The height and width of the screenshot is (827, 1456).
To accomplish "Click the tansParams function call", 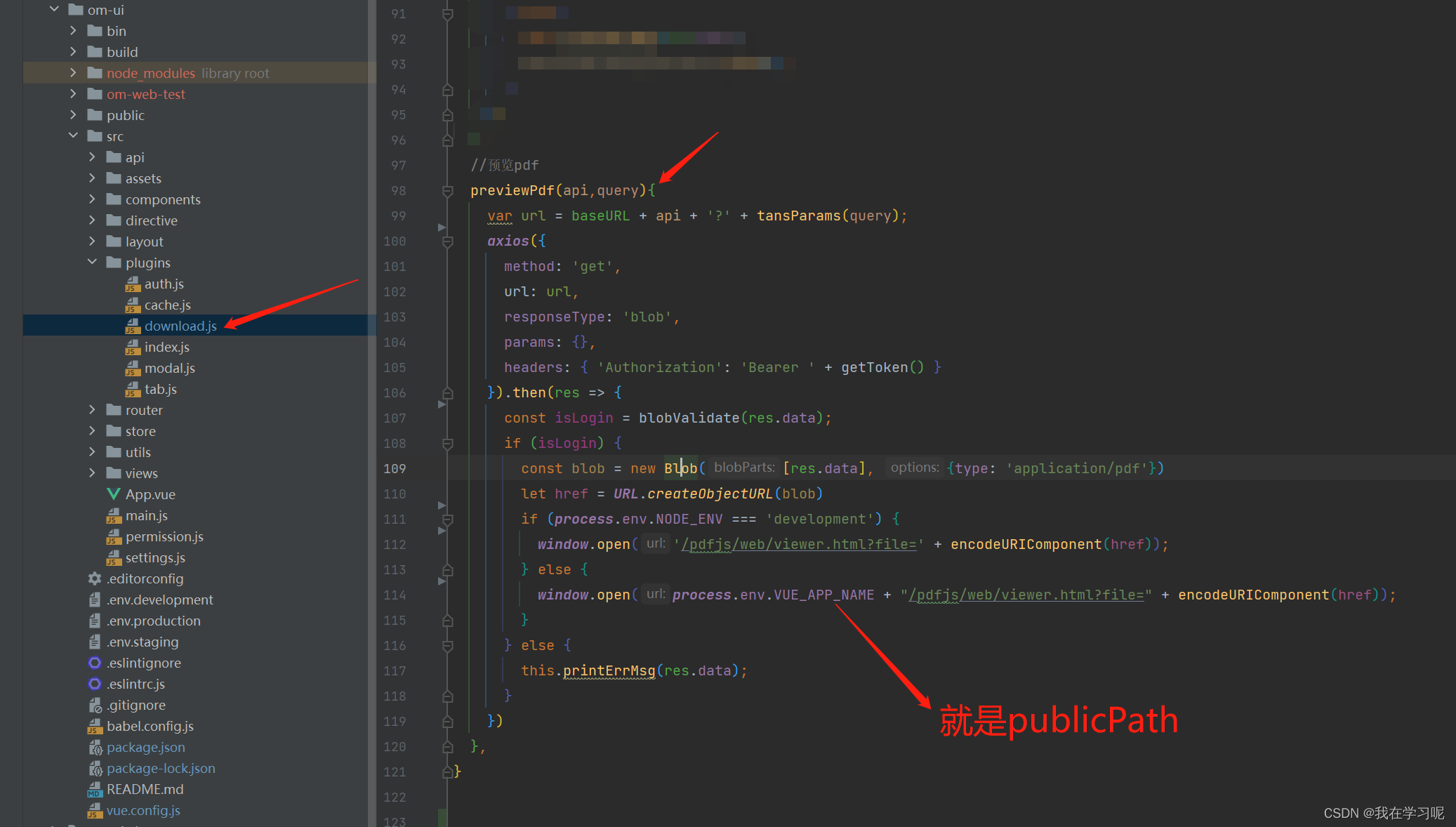I will pyautogui.click(x=798, y=216).
